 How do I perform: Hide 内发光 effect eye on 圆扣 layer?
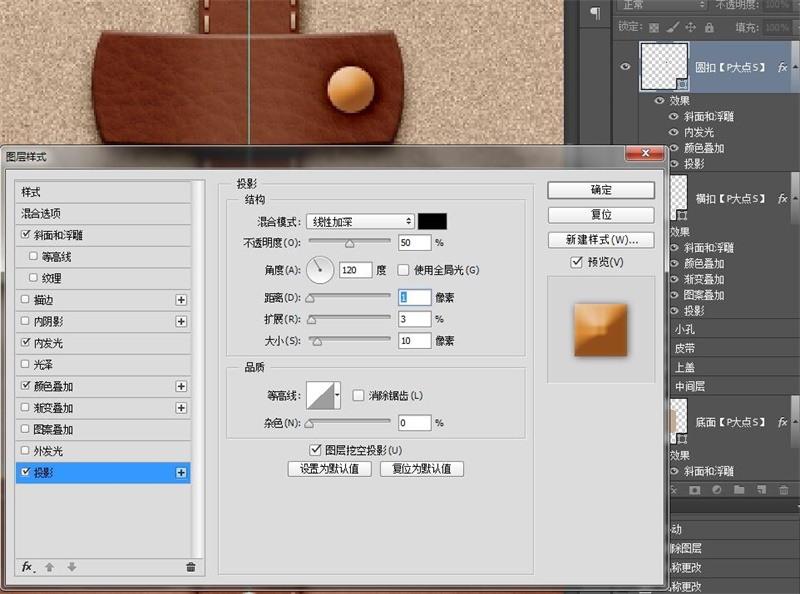coord(673,132)
